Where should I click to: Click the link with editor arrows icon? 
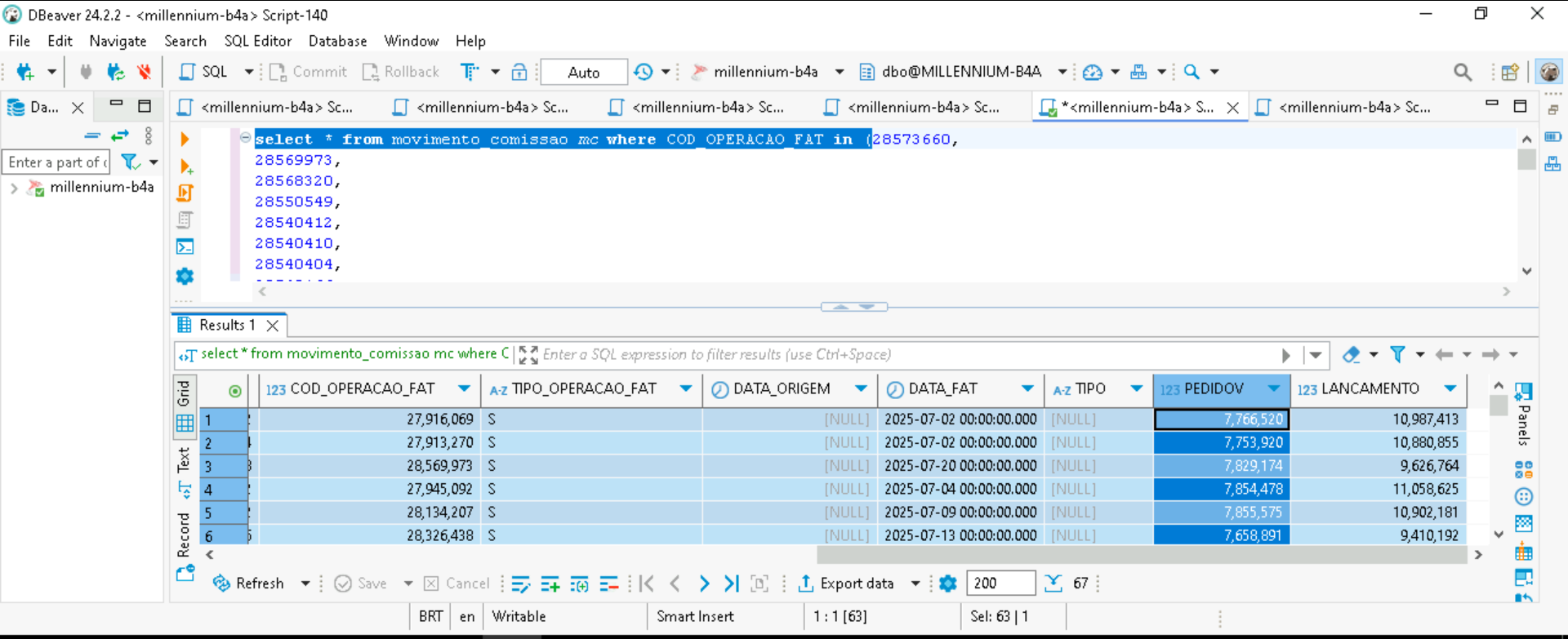120,135
